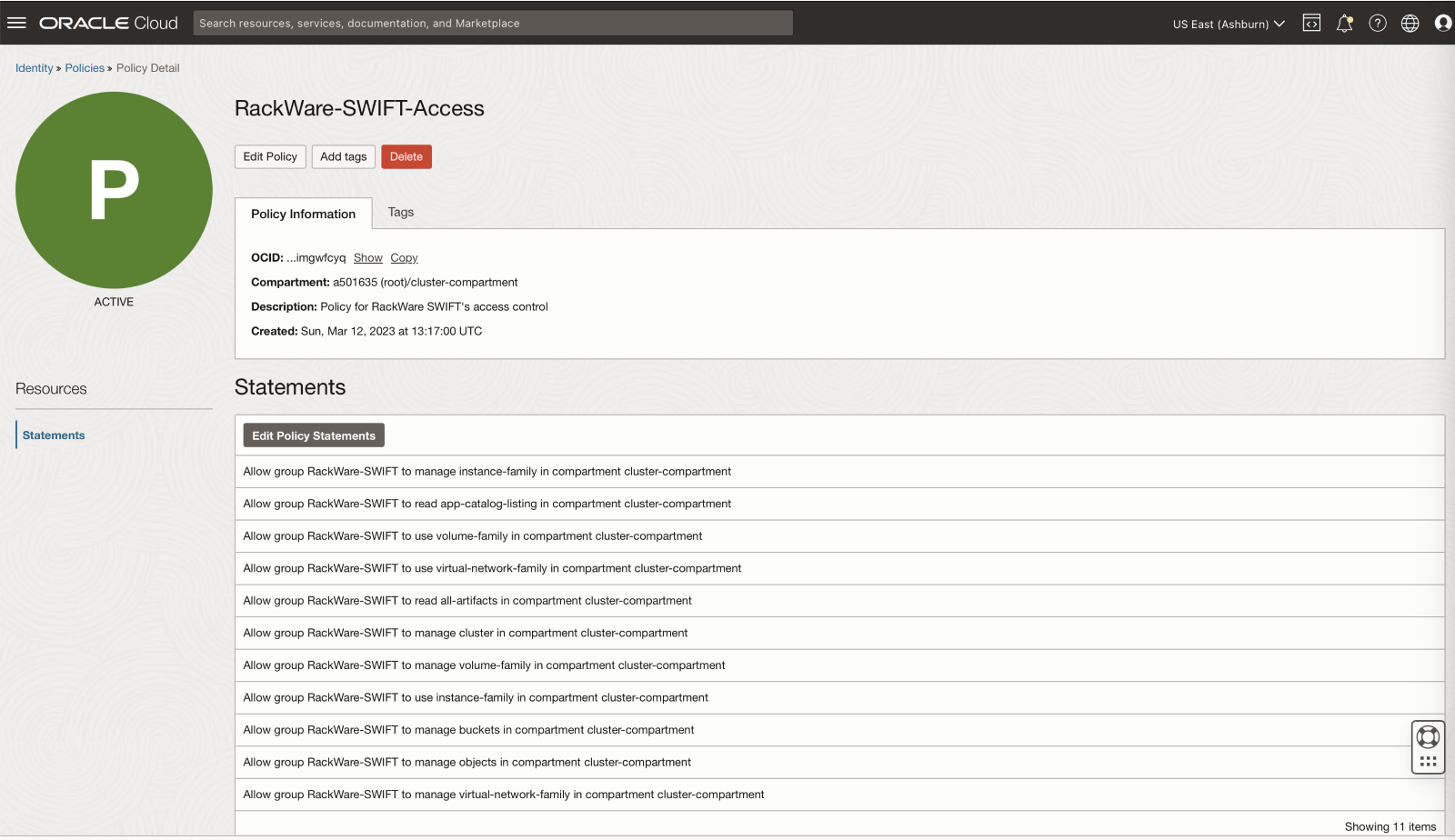Open the user profile icon

tap(1443, 24)
